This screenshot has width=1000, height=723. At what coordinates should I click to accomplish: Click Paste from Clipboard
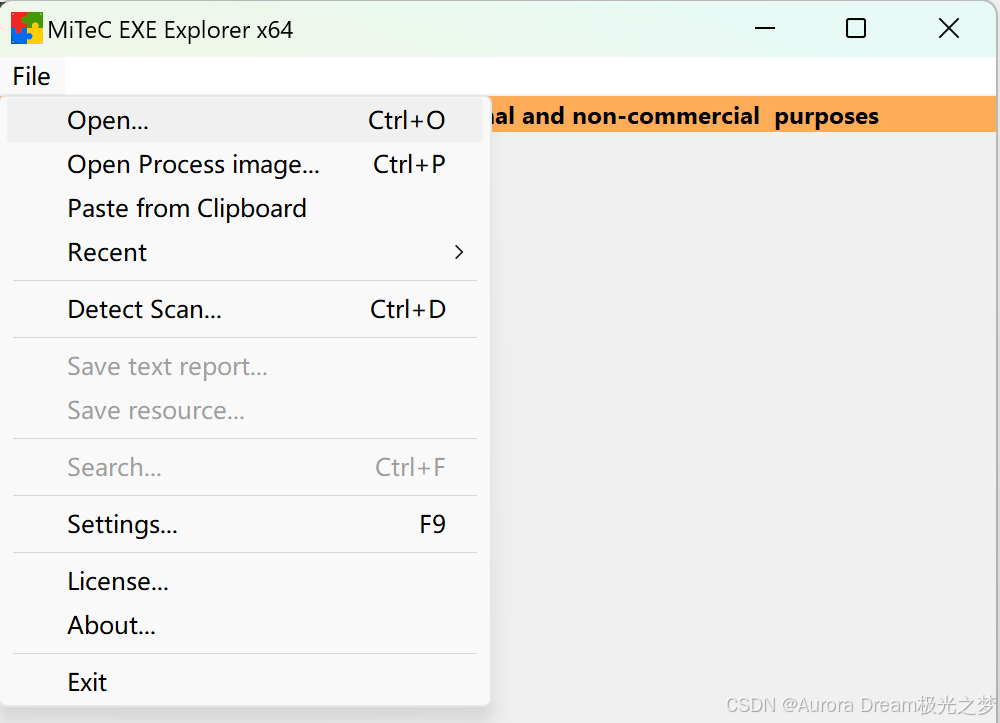(x=245, y=208)
